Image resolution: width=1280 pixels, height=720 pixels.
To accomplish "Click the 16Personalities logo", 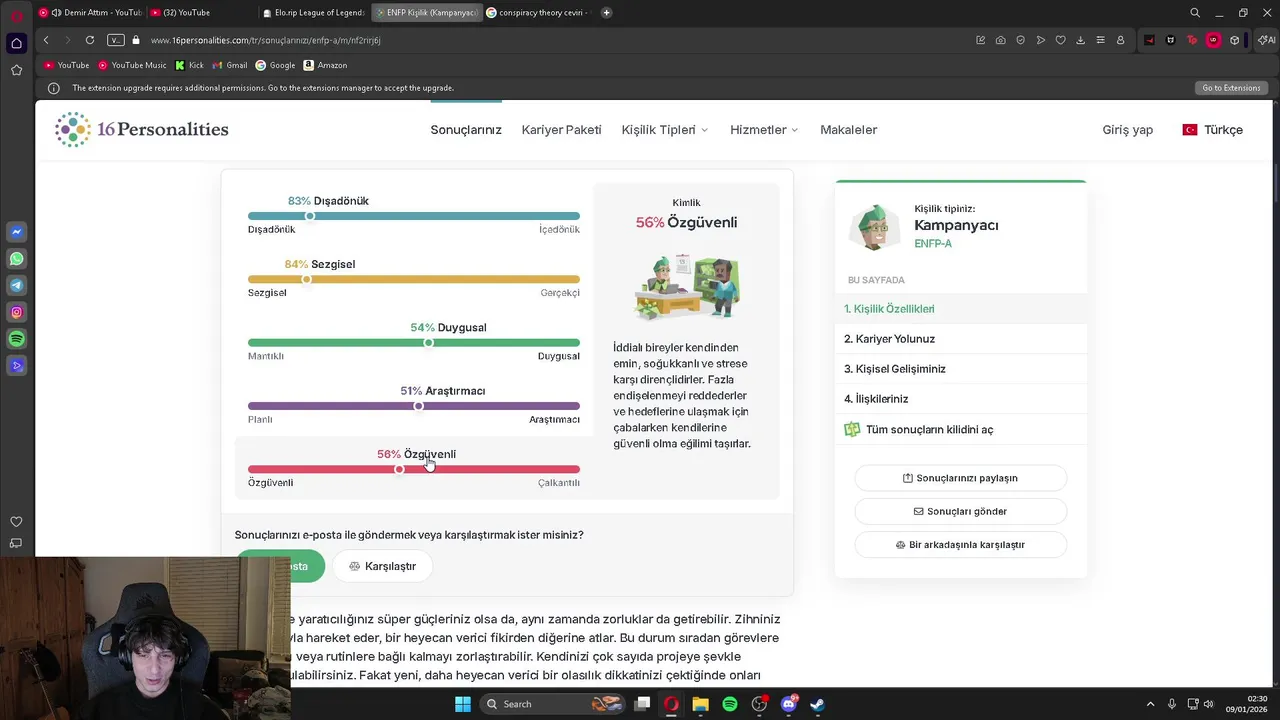I will 142,130.
